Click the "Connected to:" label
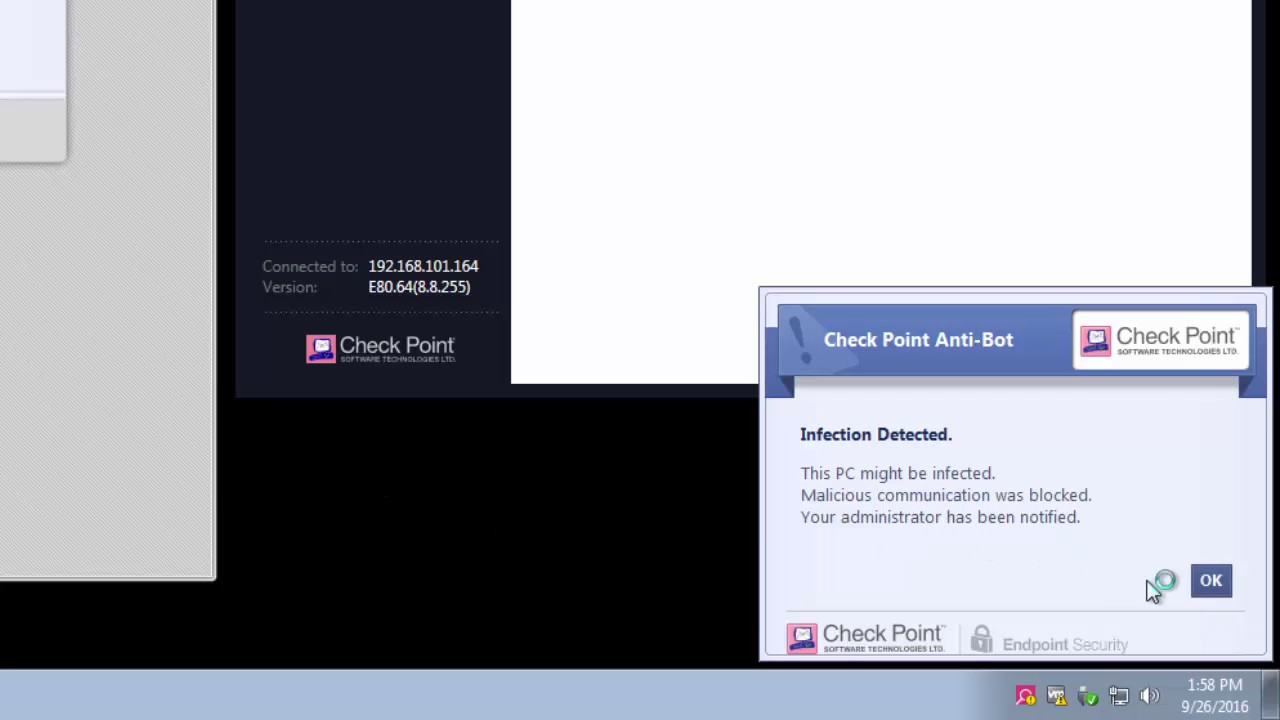Viewport: 1280px width, 720px height. point(310,266)
